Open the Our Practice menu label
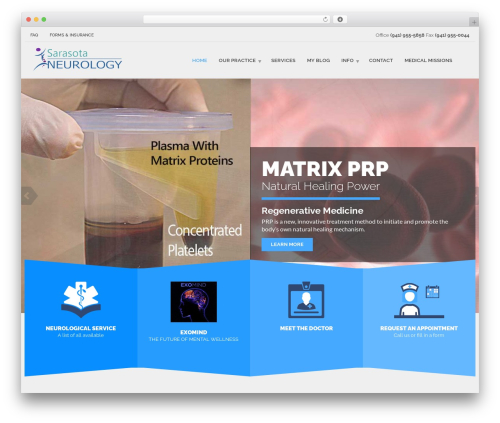Image resolution: width=500 pixels, height=423 pixels. tap(237, 60)
